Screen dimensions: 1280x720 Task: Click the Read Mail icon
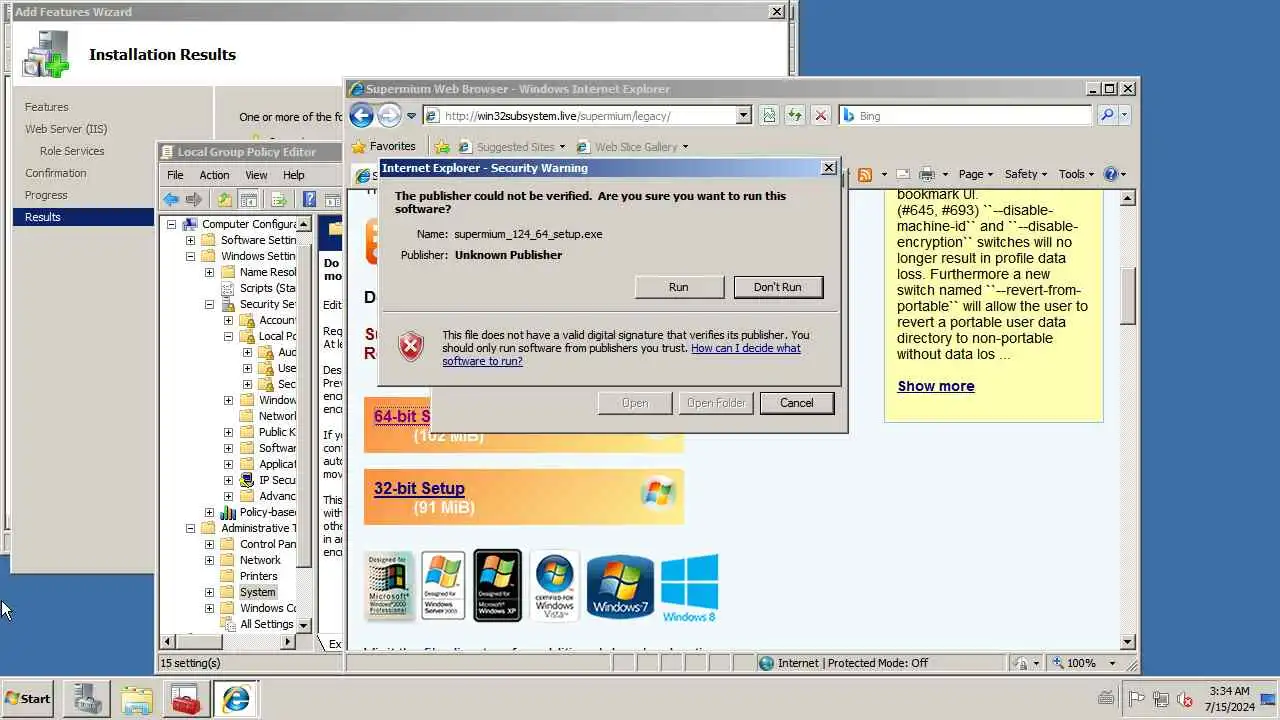[903, 174]
